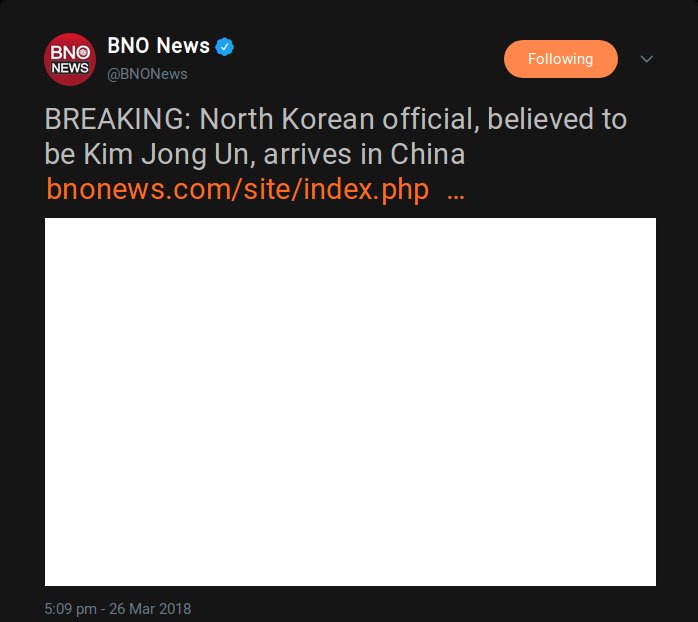Click the word 'arrives' in the tweet
This screenshot has width=698, height=622.
pos(307,155)
